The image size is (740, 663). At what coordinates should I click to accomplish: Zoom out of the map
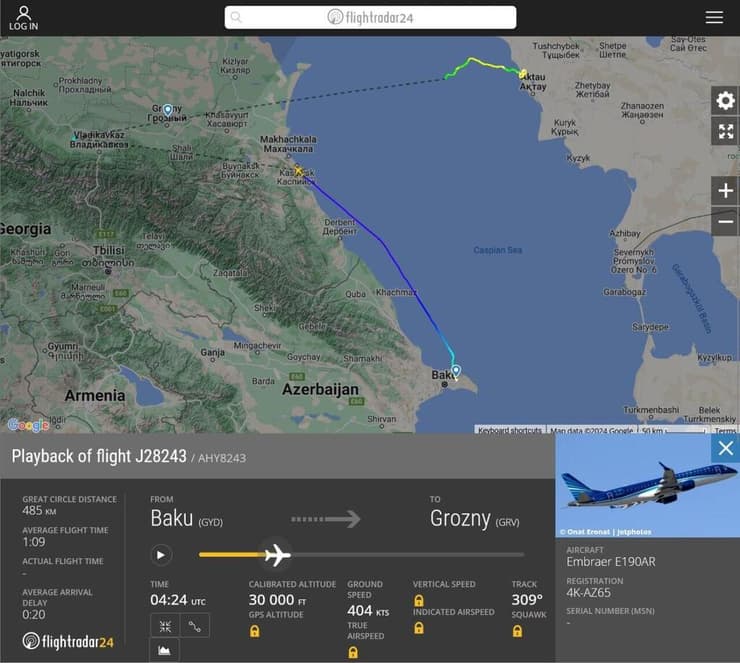click(725, 221)
